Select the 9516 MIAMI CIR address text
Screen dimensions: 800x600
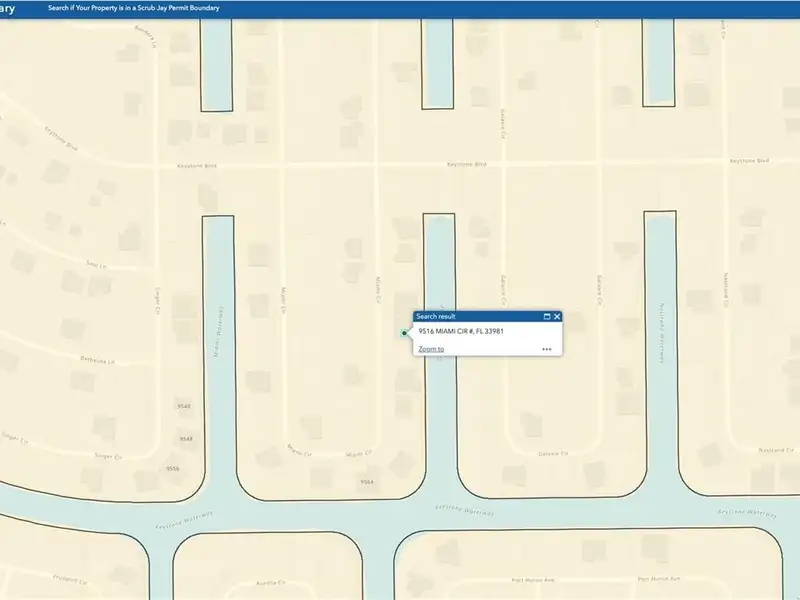tap(460, 331)
